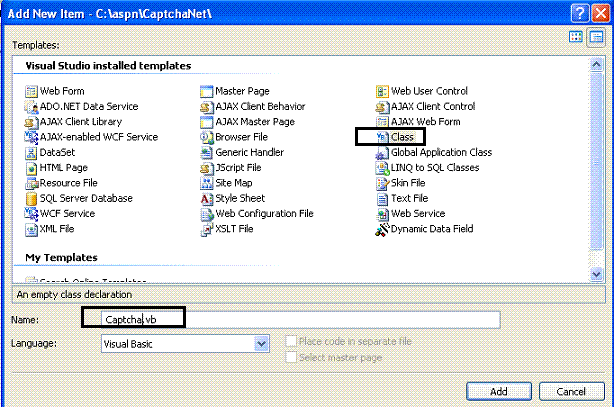
Task: Click the Master Page label text
Action: point(242,91)
